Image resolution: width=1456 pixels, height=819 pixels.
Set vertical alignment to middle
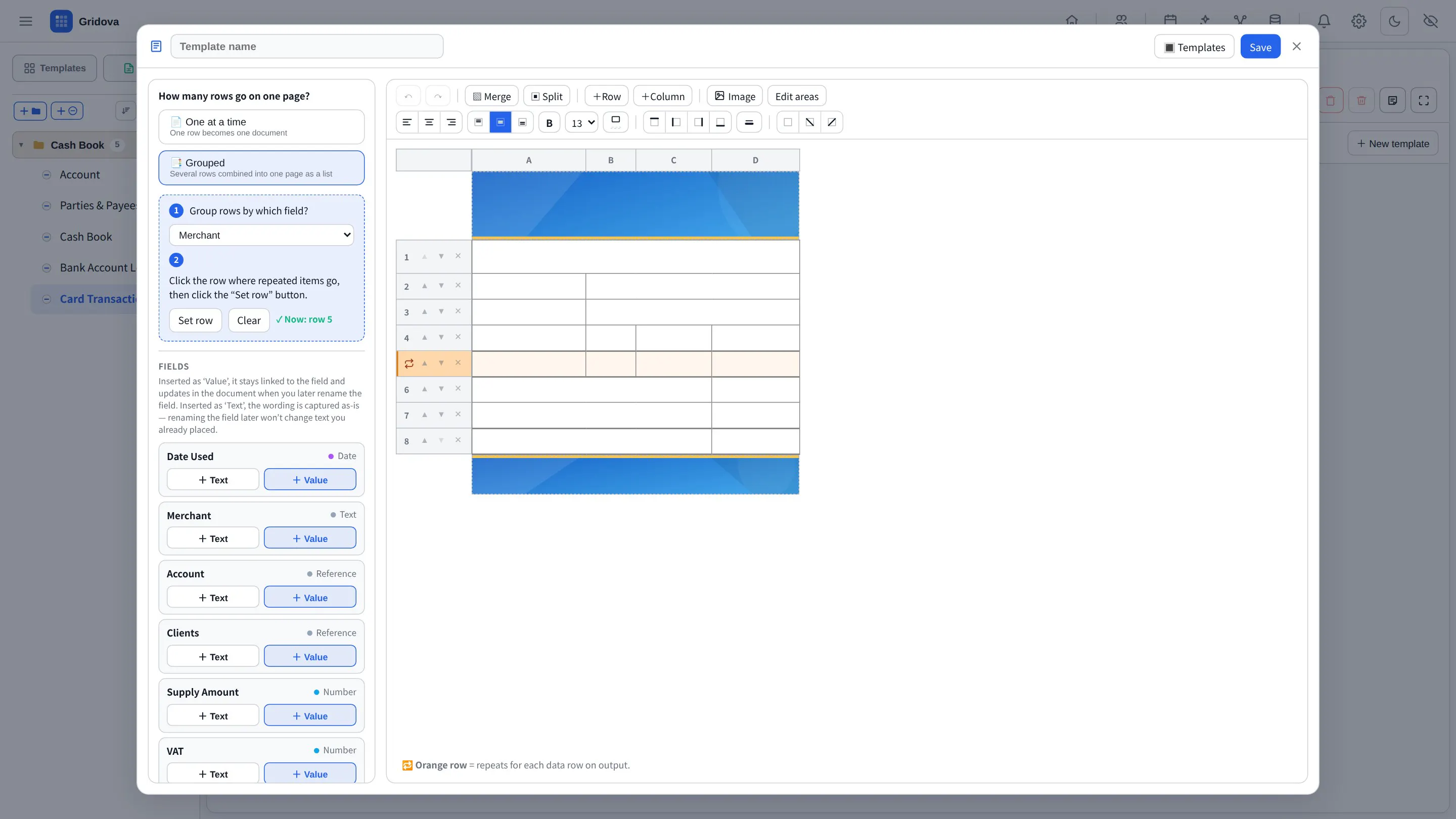tap(500, 122)
